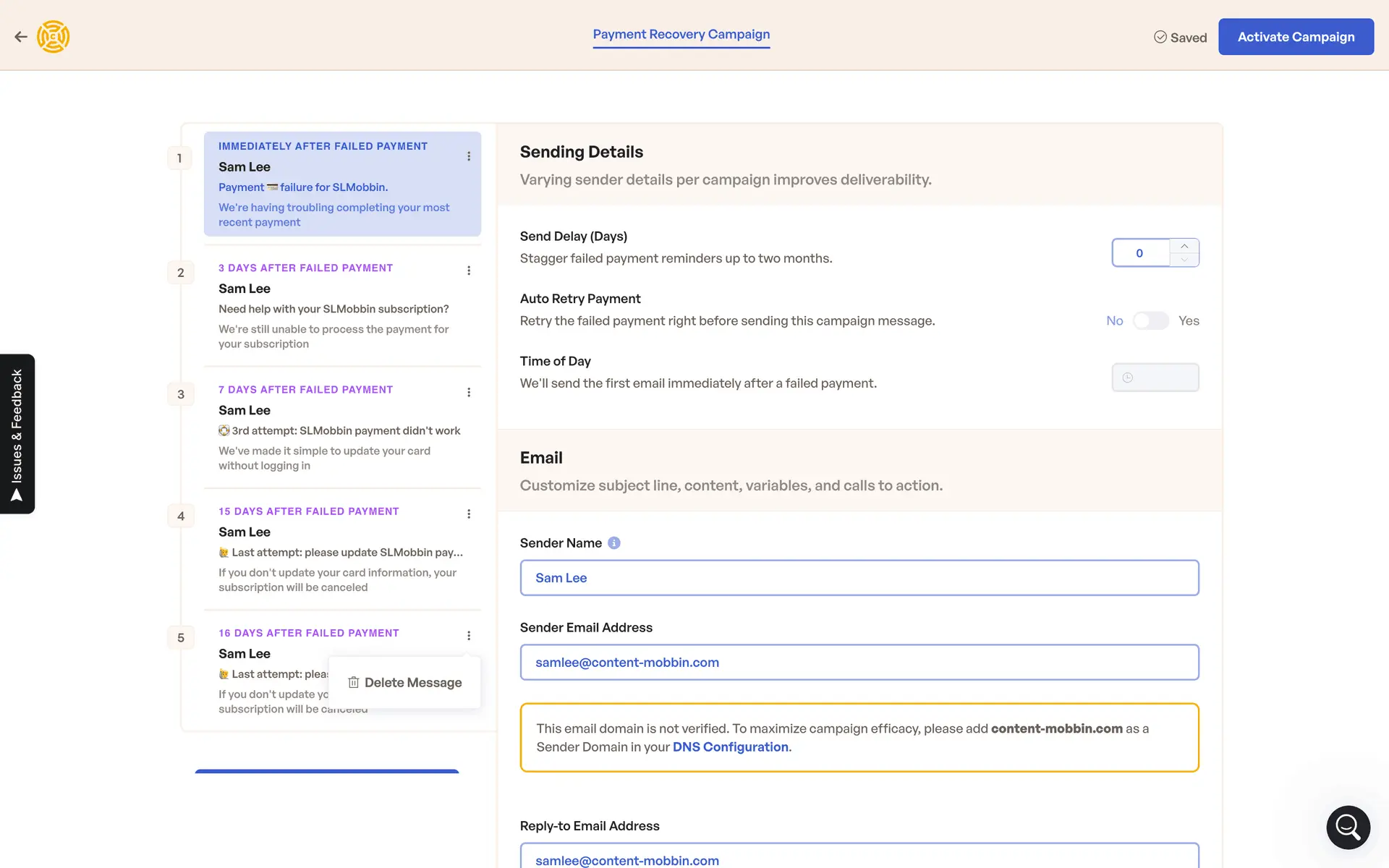Click the orange app logo icon
Screen dimensions: 1389x868
click(x=54, y=37)
